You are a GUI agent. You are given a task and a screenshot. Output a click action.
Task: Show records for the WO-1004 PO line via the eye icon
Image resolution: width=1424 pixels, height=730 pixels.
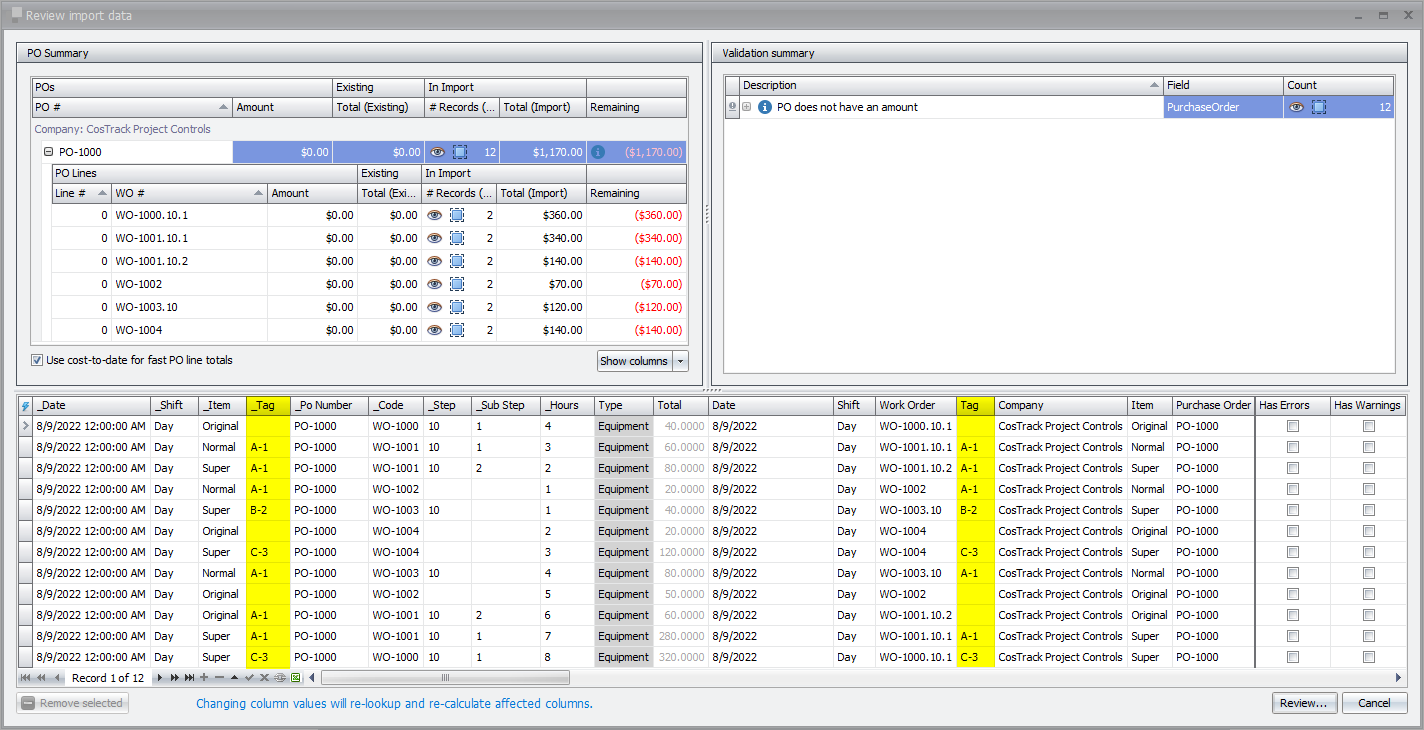[434, 330]
